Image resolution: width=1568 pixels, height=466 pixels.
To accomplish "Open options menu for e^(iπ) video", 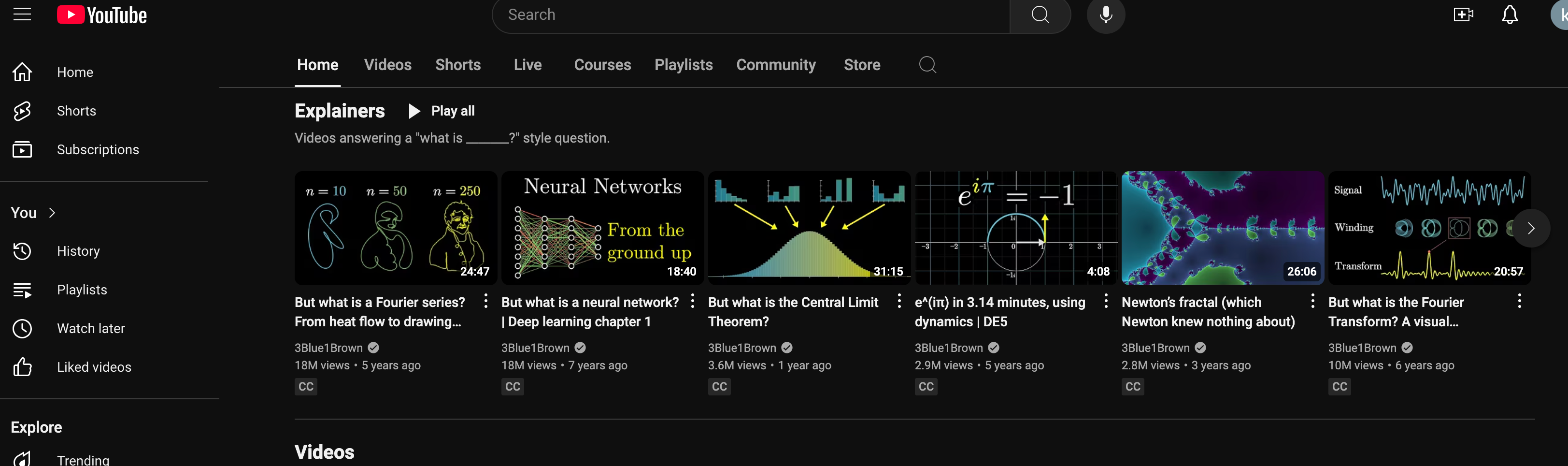I will tap(1105, 301).
